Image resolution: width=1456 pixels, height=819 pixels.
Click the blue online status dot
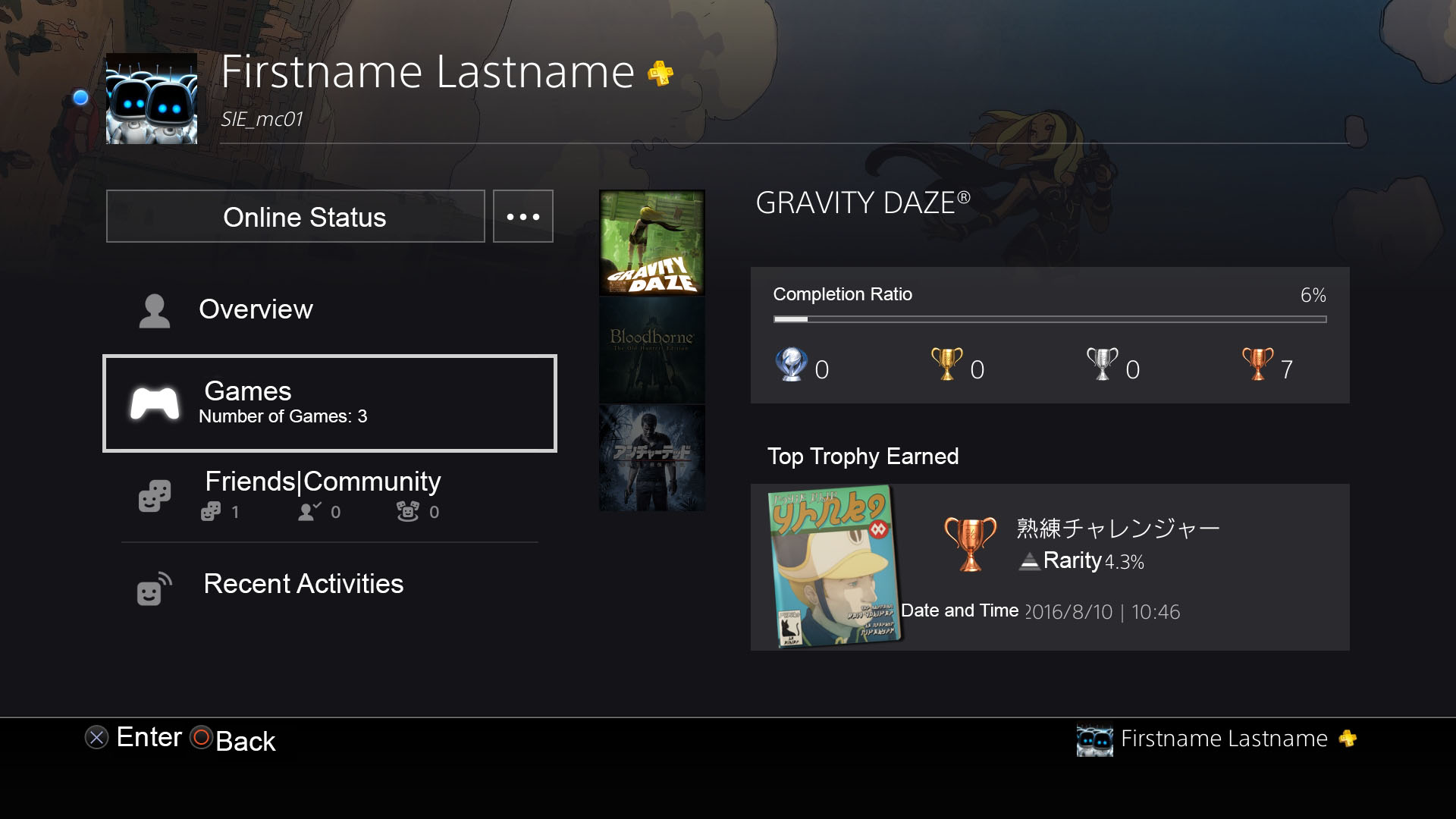click(80, 98)
